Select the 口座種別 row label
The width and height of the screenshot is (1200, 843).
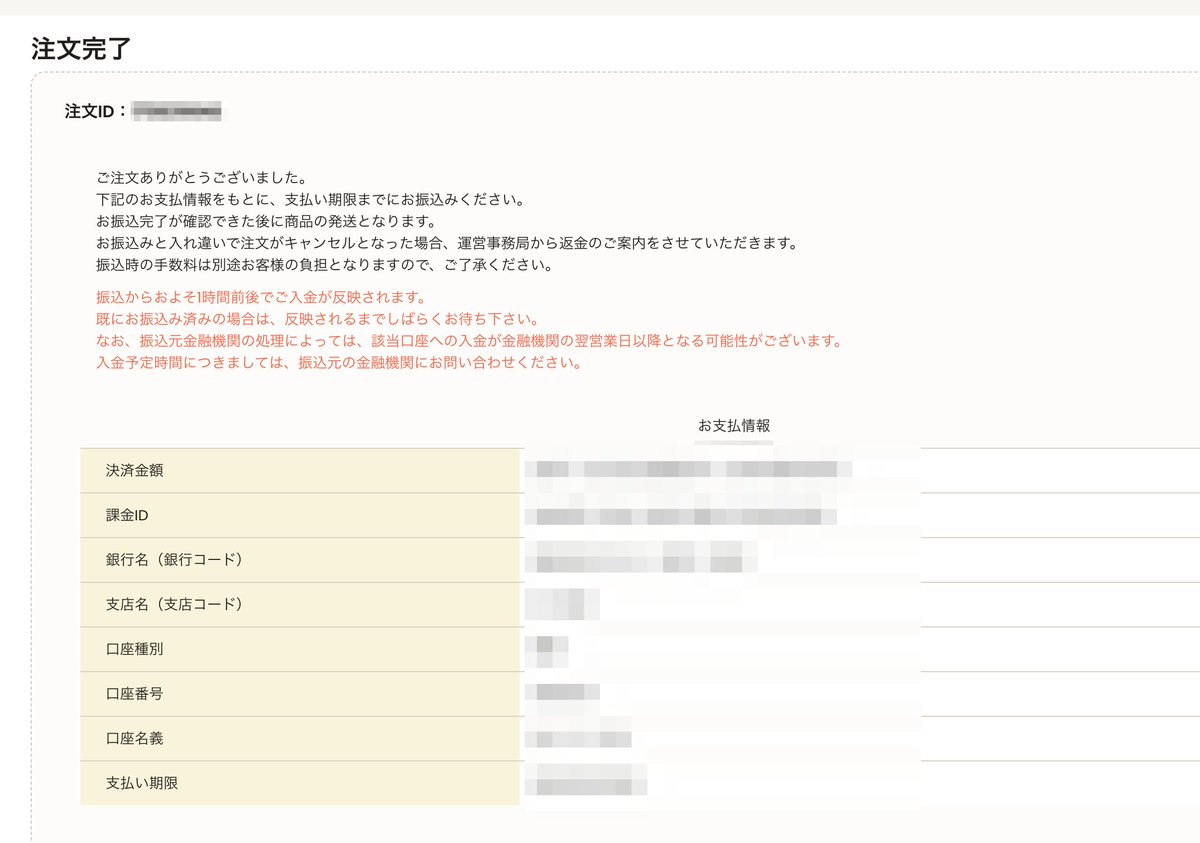(133, 649)
